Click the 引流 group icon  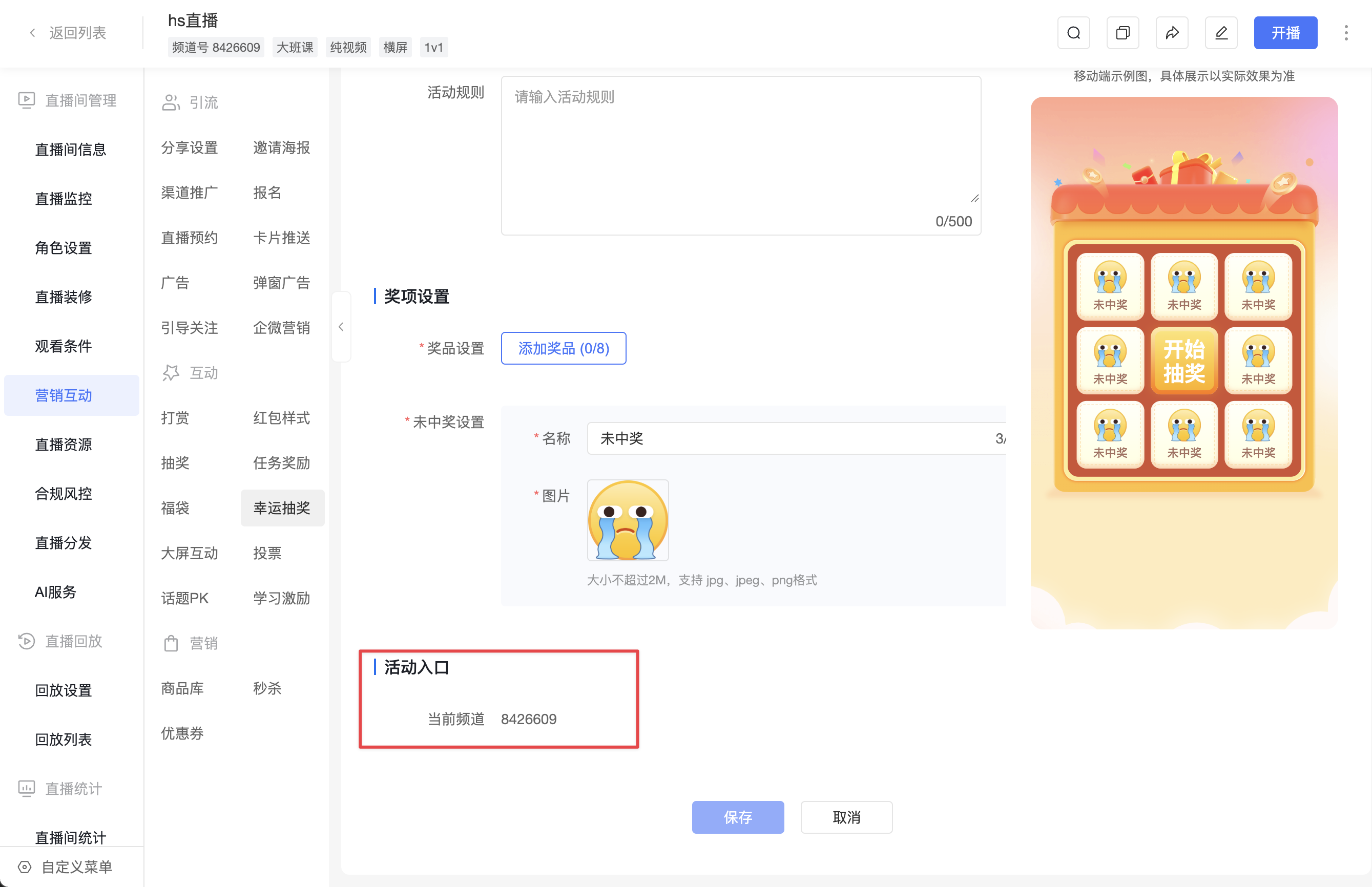tap(171, 102)
